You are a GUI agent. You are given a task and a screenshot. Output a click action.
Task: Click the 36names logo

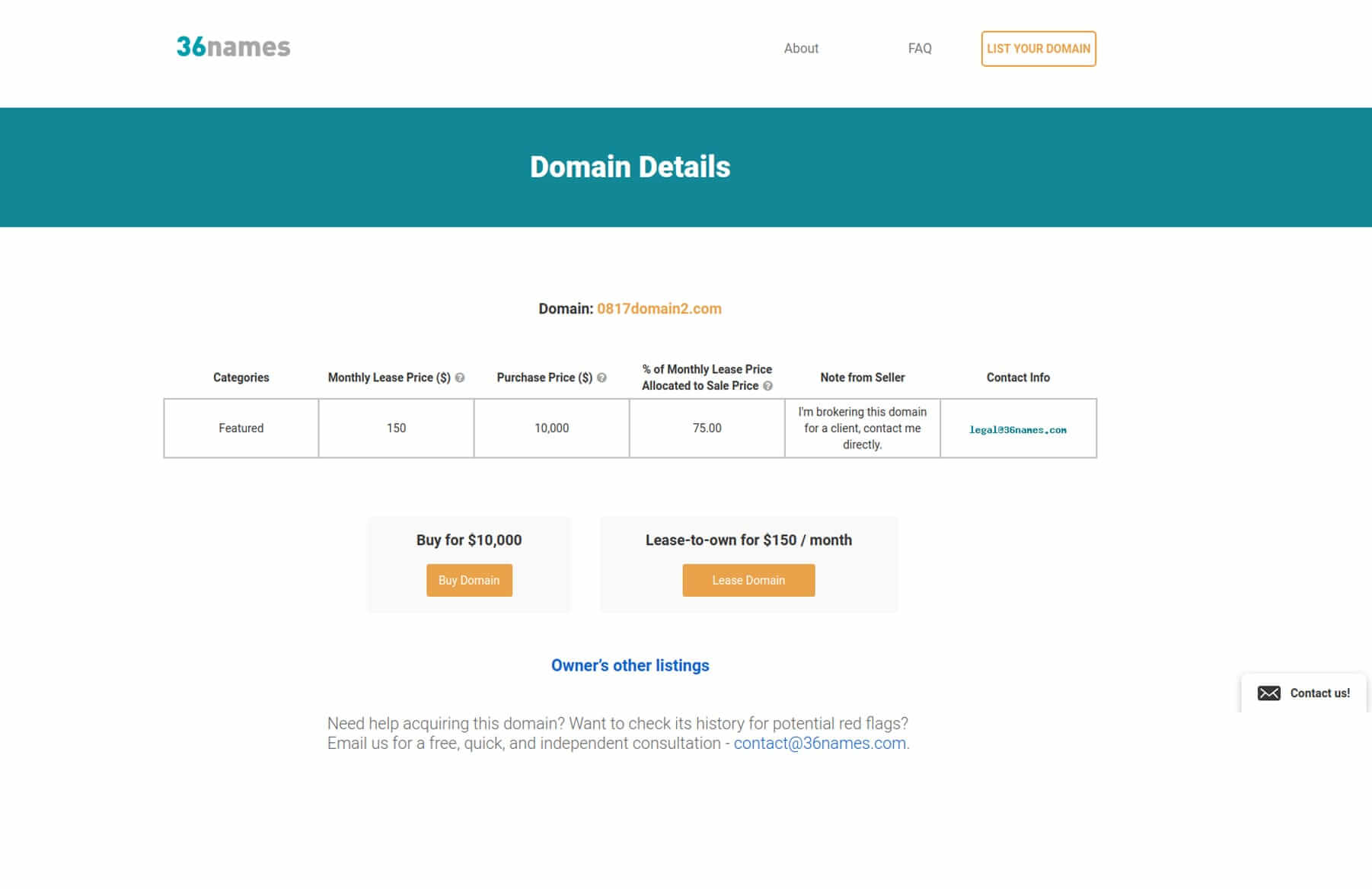[233, 47]
